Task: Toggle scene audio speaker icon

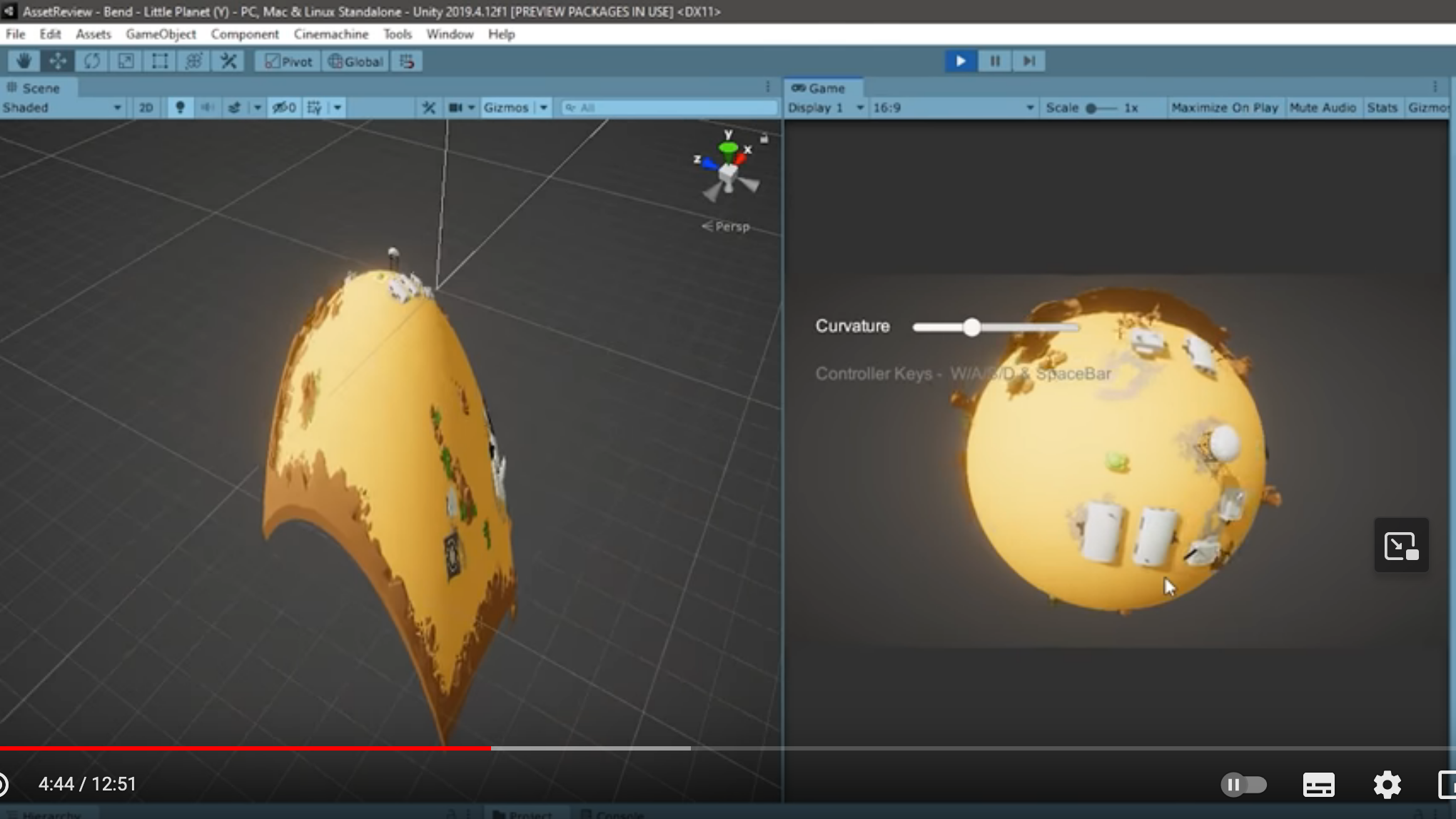Action: pyautogui.click(x=207, y=108)
